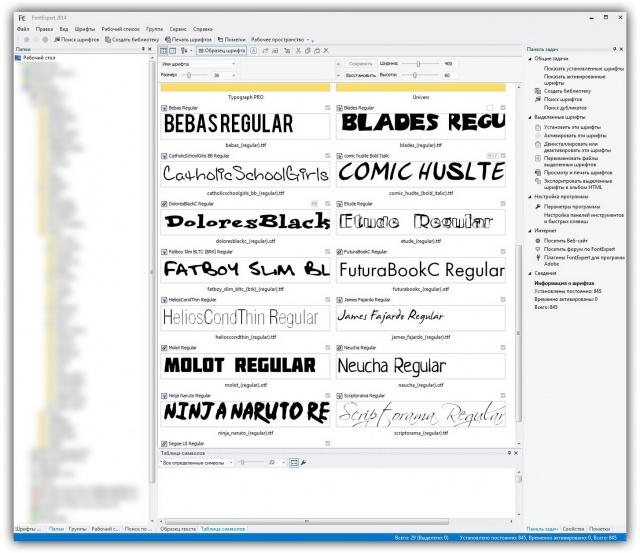Pin the Панель задач panel
Screen dimensions: 640x553
614,49
